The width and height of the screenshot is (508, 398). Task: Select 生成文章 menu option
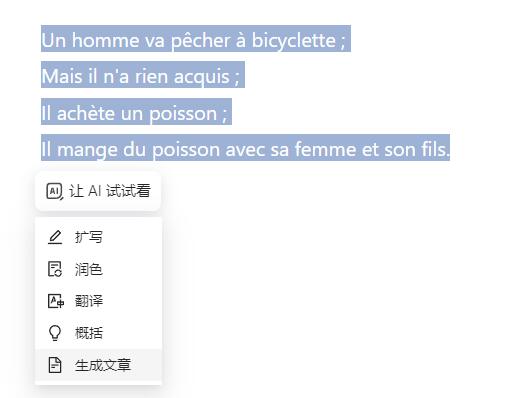tap(98, 365)
